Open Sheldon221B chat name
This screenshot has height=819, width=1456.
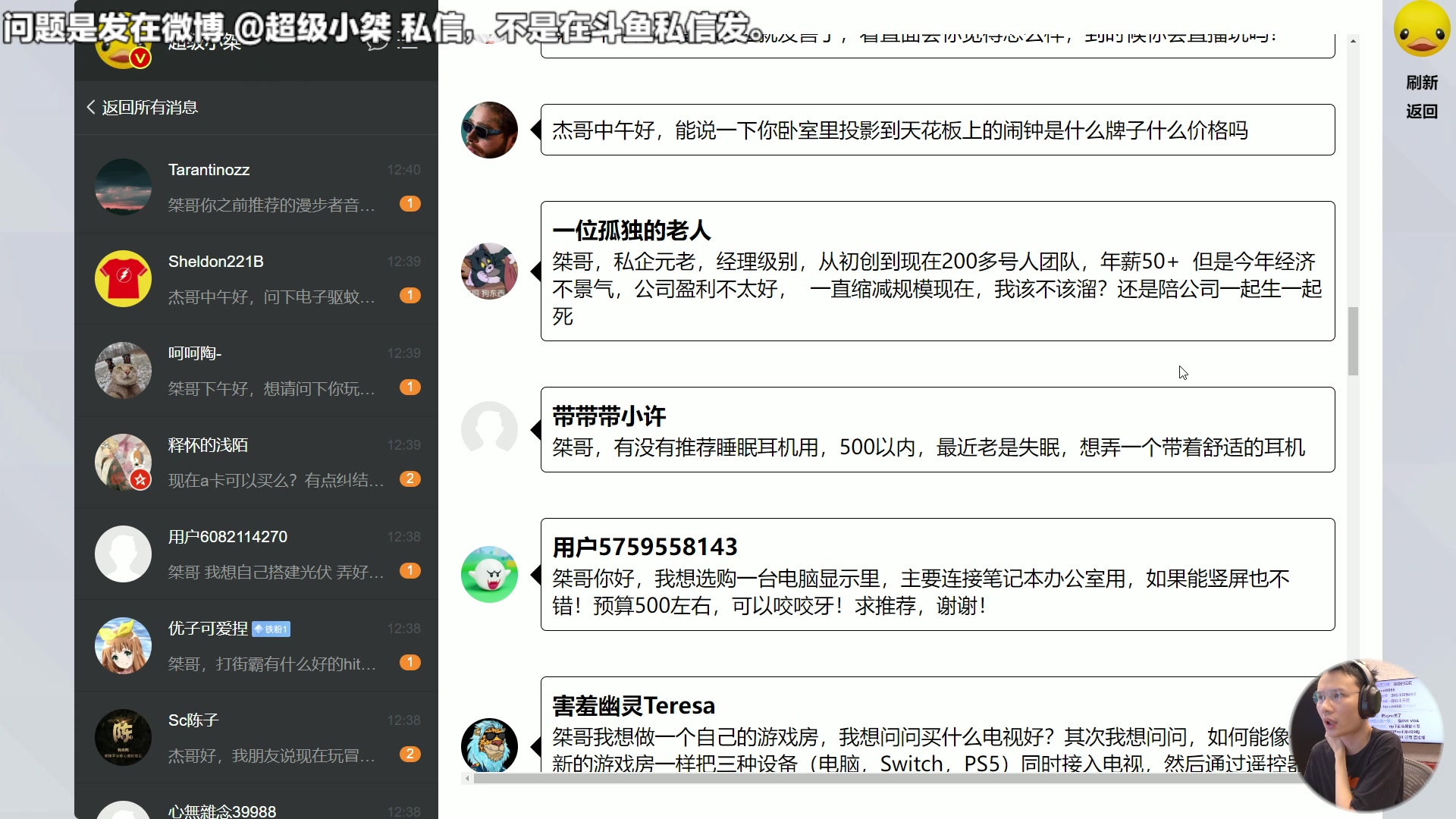[215, 262]
